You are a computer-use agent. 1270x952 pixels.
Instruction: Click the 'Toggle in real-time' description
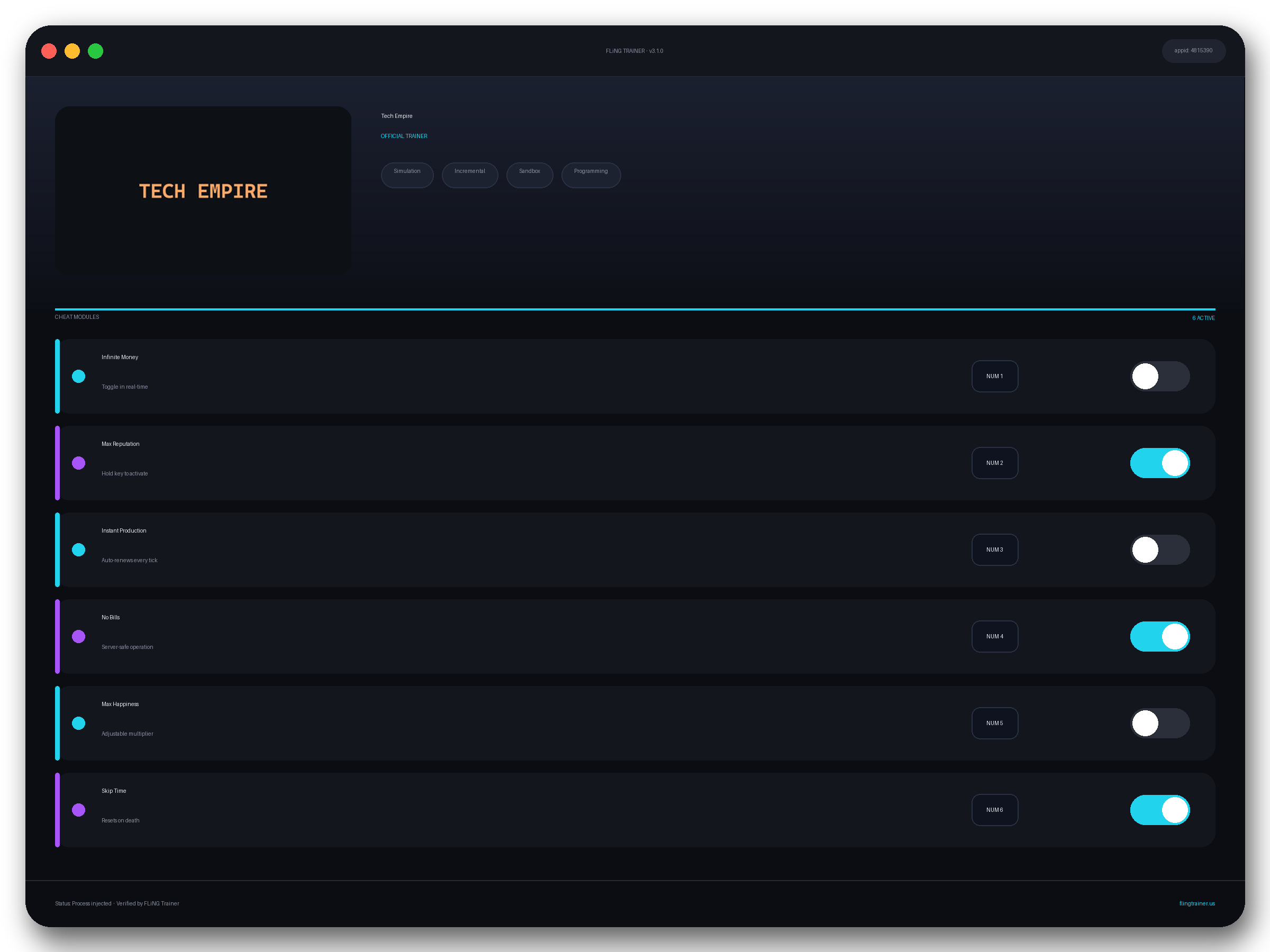point(124,387)
